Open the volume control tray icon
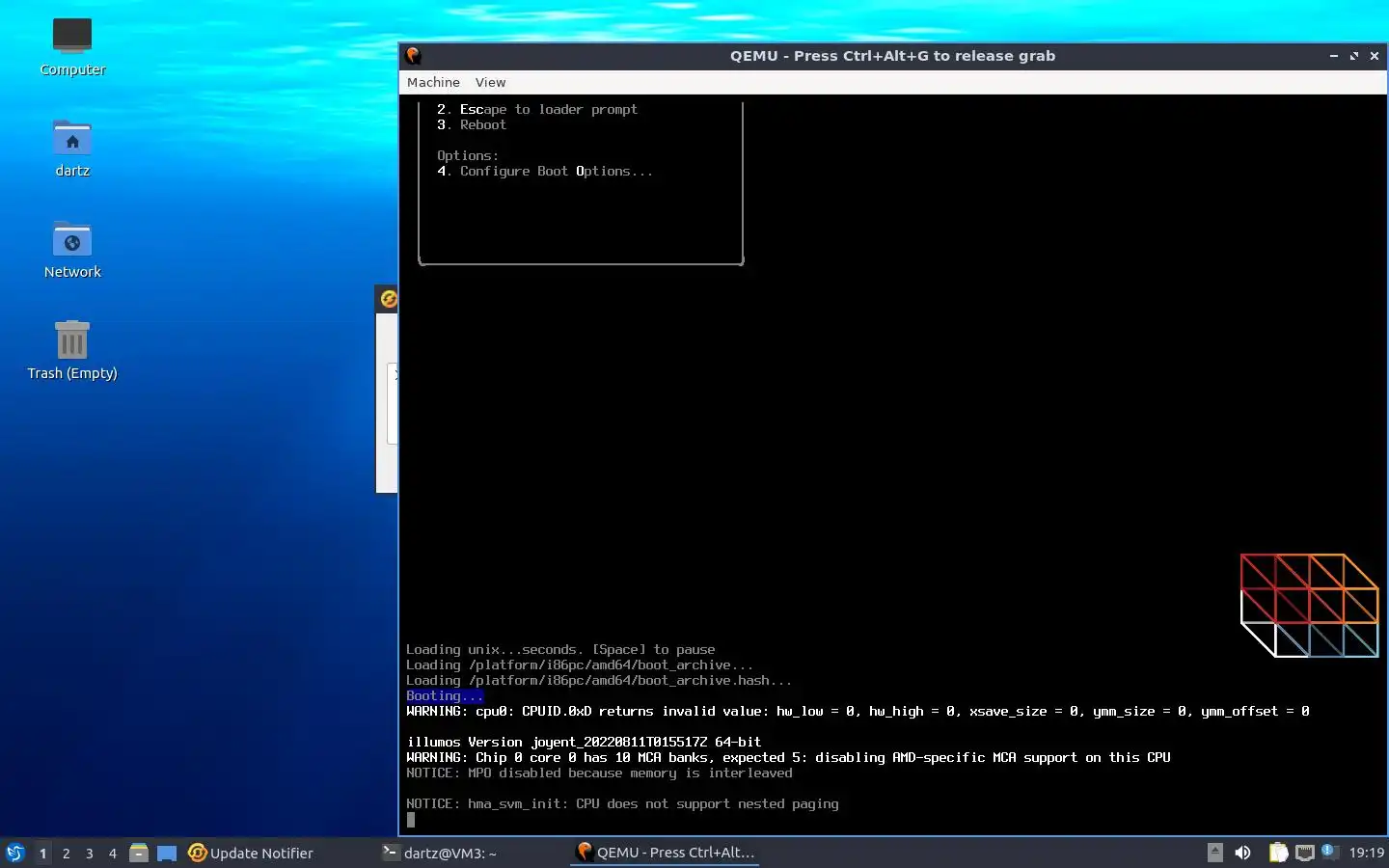Screen dimensions: 1389x868 tap(1242, 853)
